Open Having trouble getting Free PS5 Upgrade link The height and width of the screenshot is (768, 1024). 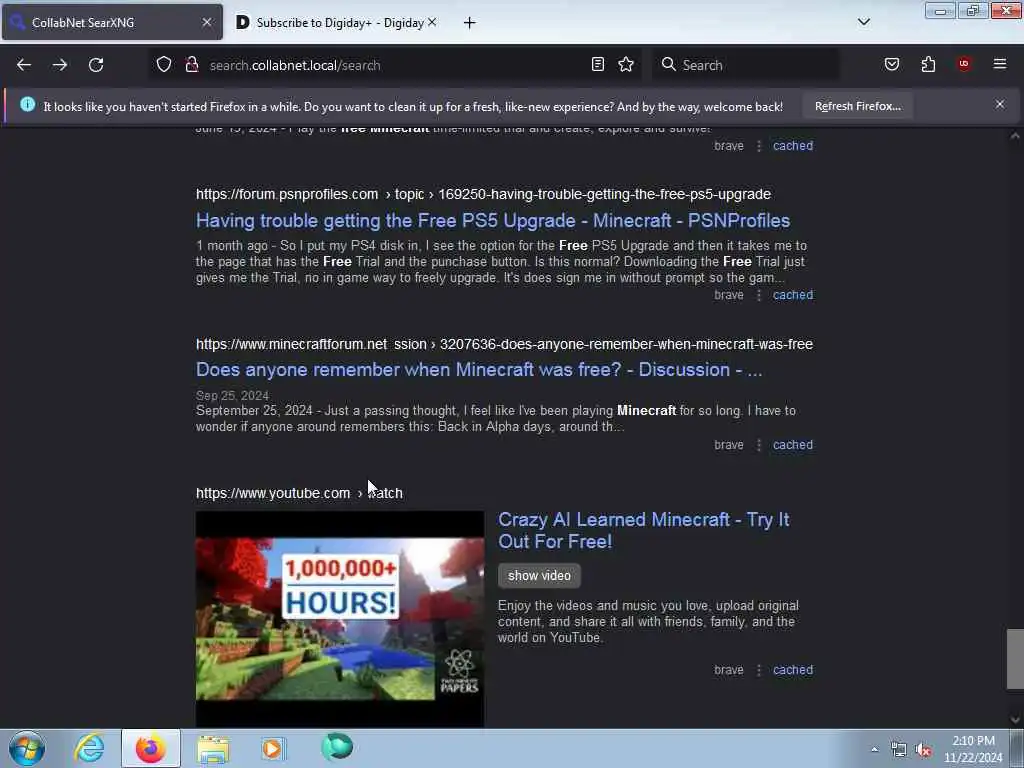coord(493,221)
